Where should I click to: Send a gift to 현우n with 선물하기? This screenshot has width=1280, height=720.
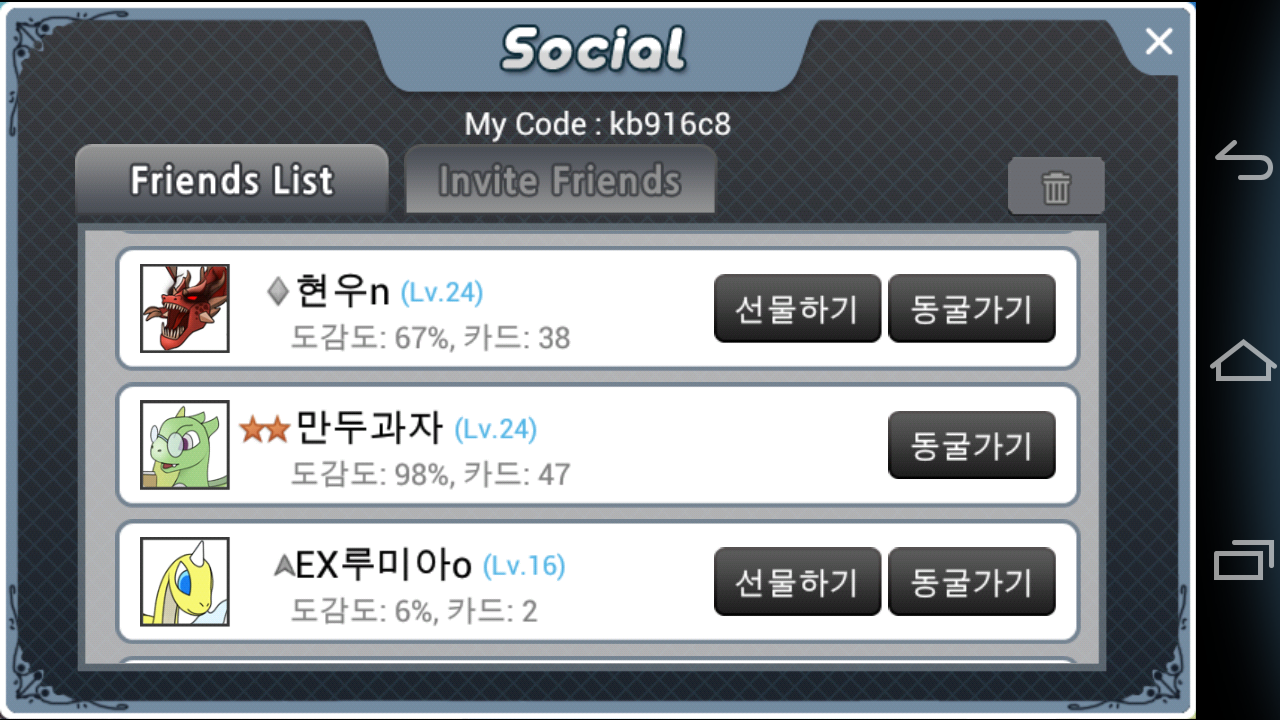pyautogui.click(x=797, y=309)
